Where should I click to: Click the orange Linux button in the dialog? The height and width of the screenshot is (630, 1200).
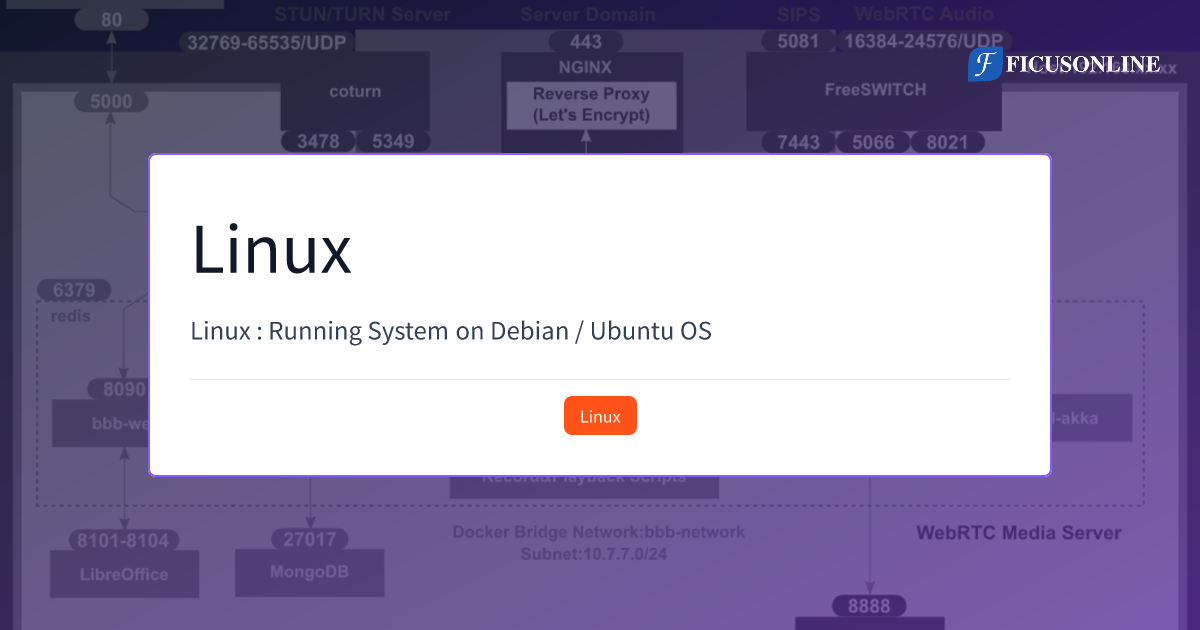(x=600, y=415)
